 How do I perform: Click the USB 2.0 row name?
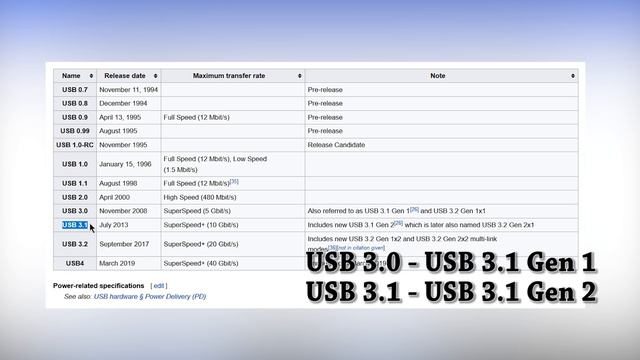click(75, 197)
